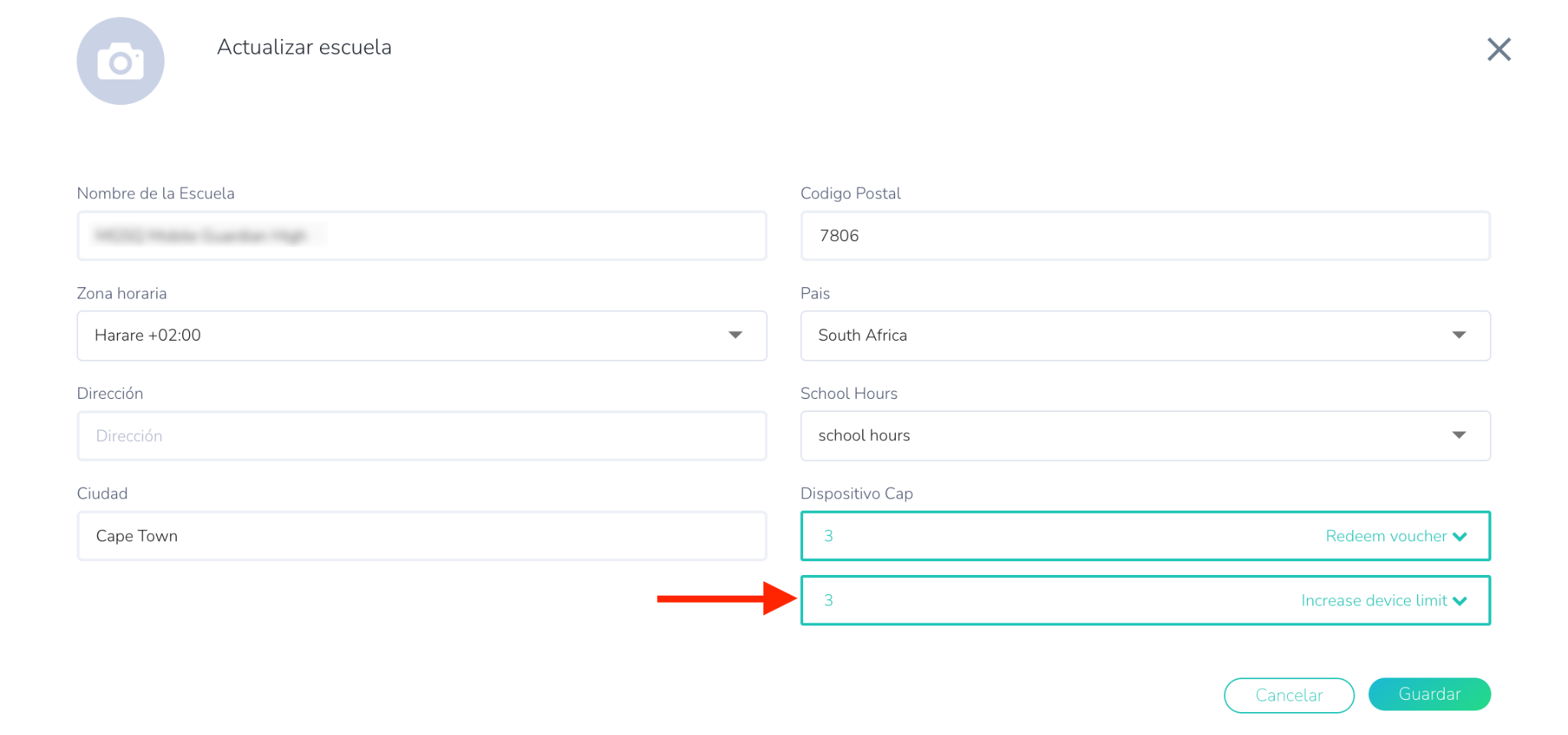Image resolution: width=1568 pixels, height=735 pixels.
Task: Expand the Increase device limit option
Action: [1374, 600]
